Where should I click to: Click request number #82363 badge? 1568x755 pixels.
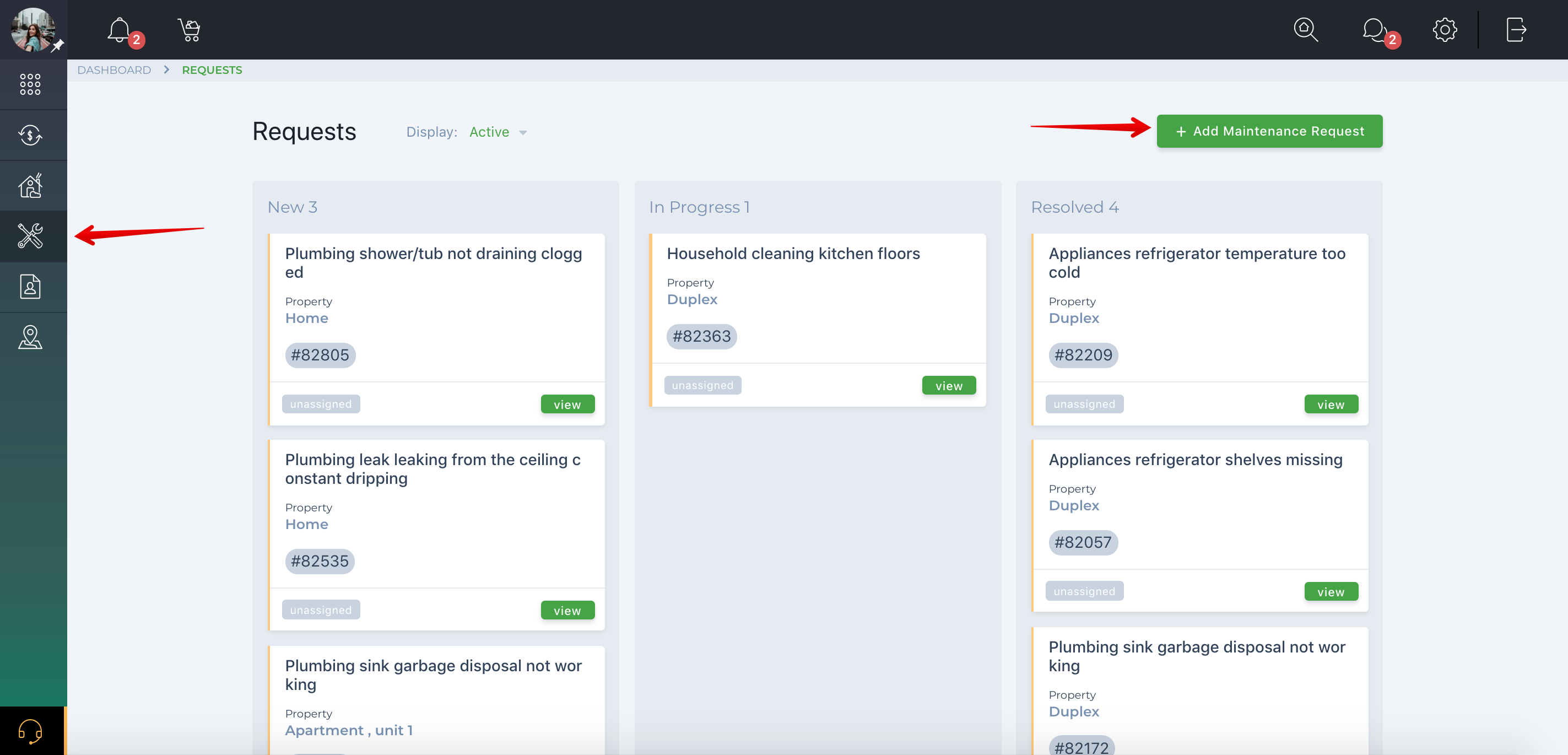pyautogui.click(x=701, y=336)
